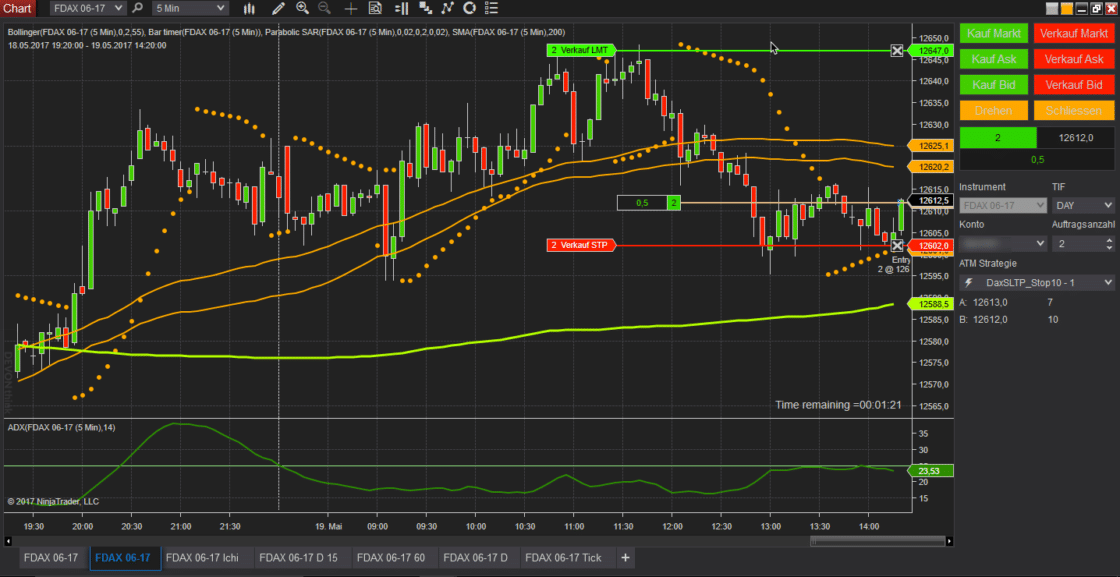Cancel the Verkauf LMT order with its X

coord(897,50)
